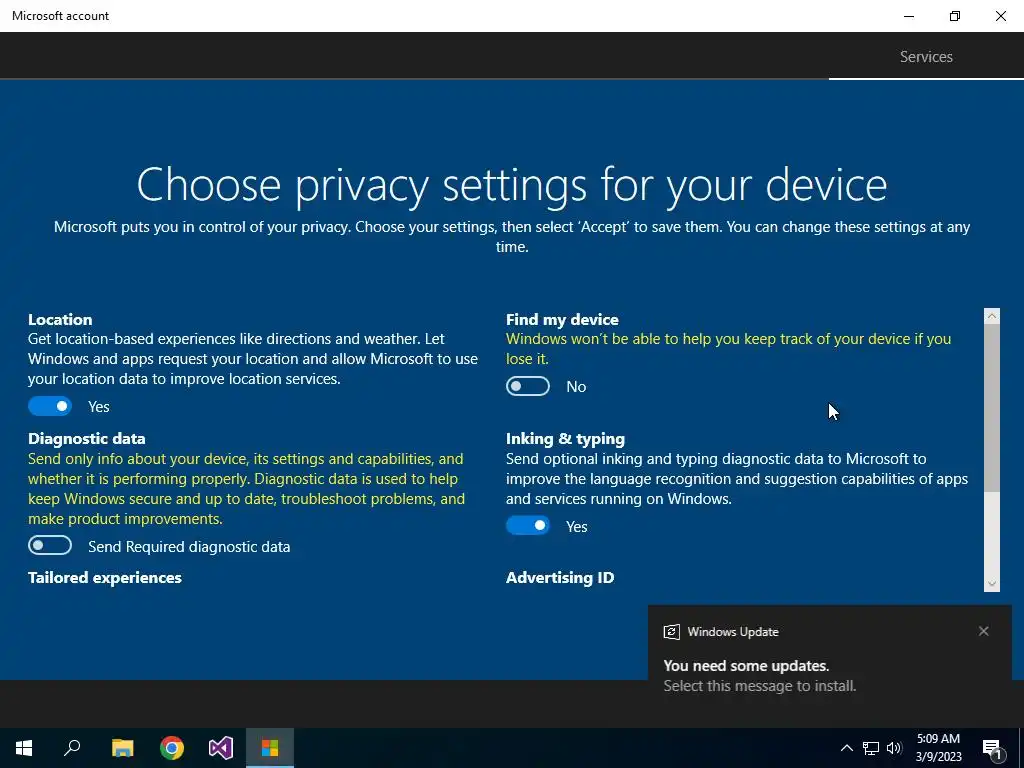Screen dimensions: 1024x768
Task: Click the Advertising ID heading
Action: [560, 577]
